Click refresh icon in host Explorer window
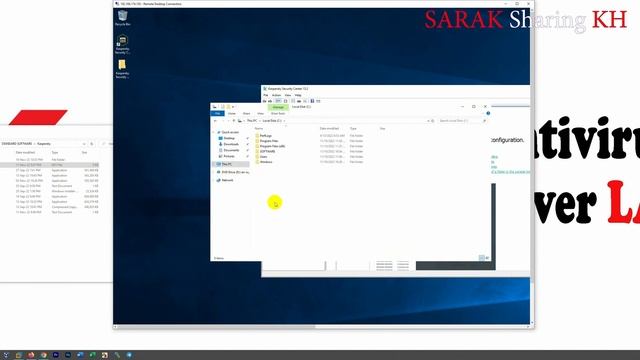640x360 pixels. pos(91,144)
